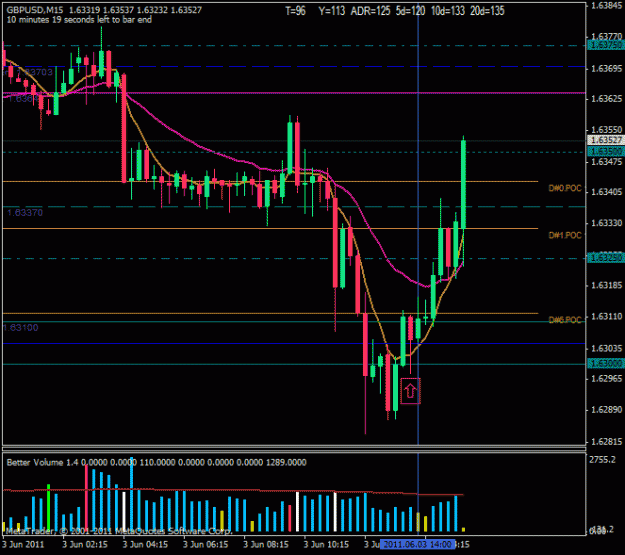Click the 2755.2 volume scale value

pyautogui.click(x=602, y=460)
